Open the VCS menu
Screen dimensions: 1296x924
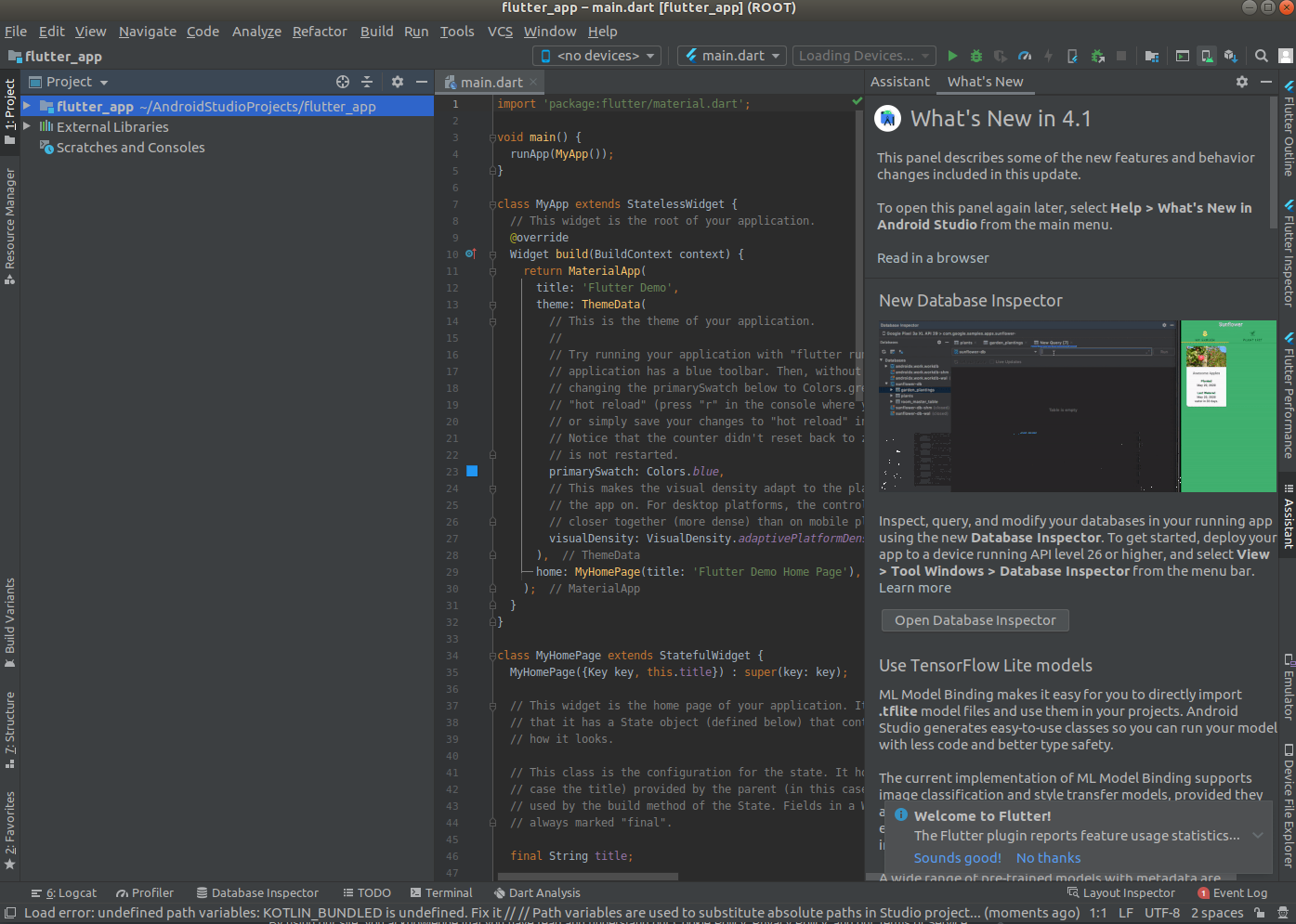click(x=500, y=31)
